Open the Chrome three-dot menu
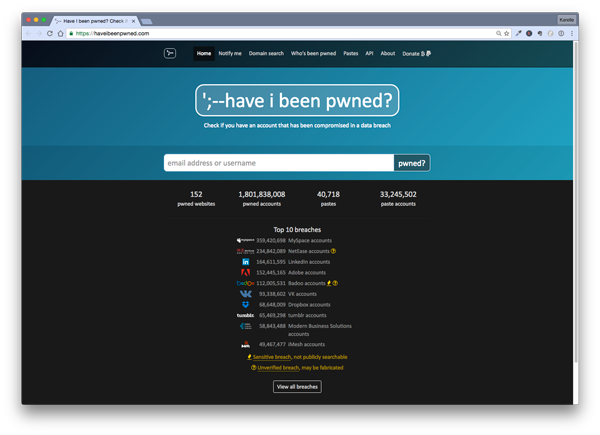This screenshot has width=600, height=435. (572, 34)
